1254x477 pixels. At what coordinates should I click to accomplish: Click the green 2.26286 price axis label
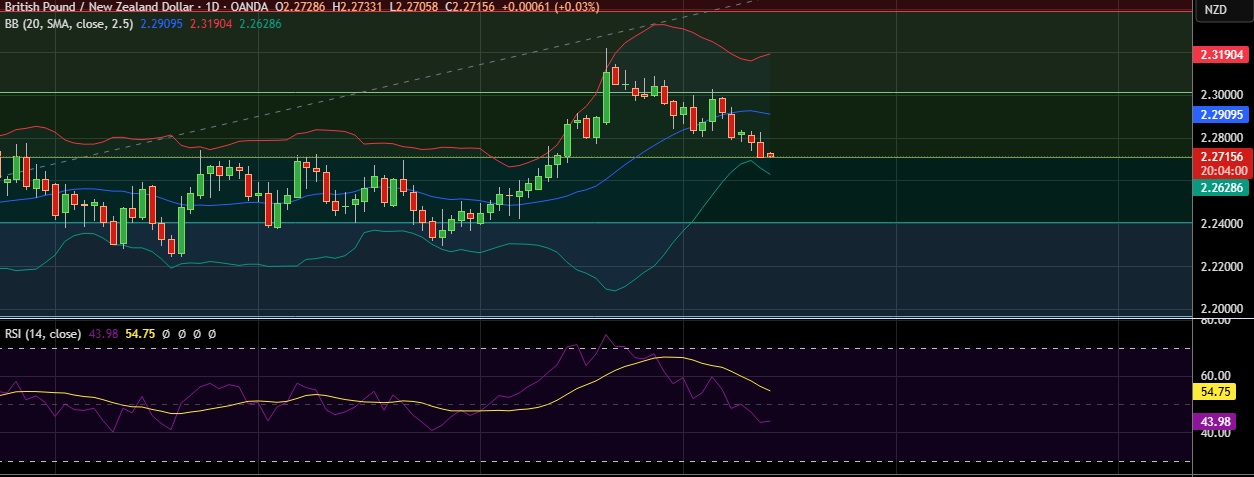[x=1221, y=187]
